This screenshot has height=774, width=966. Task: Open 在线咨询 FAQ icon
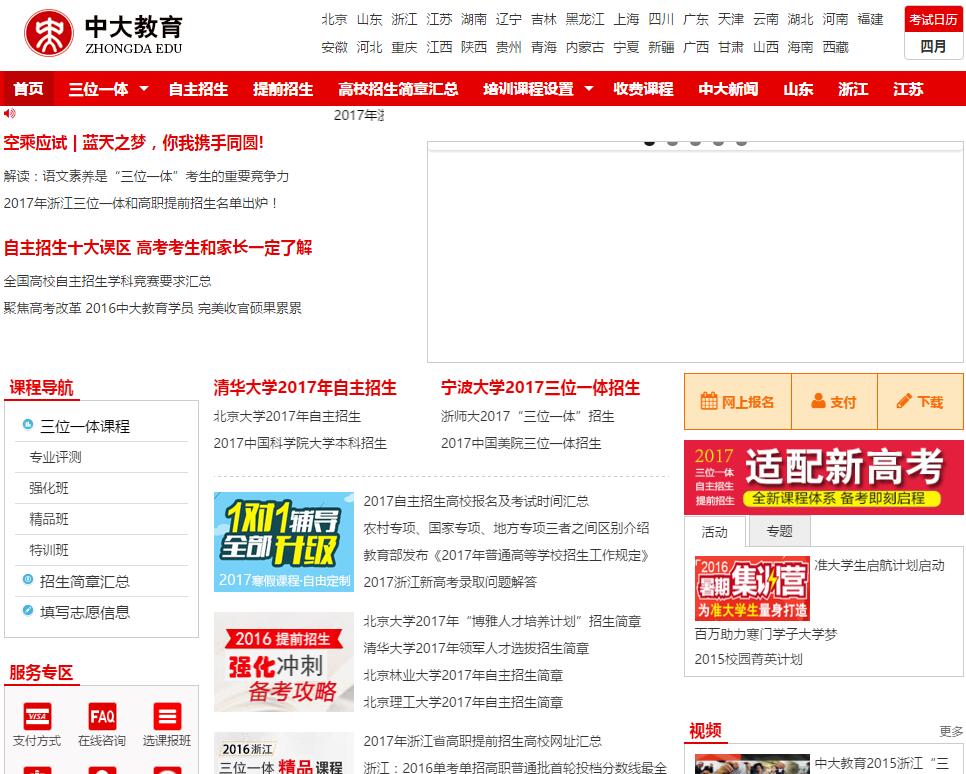tap(102, 716)
